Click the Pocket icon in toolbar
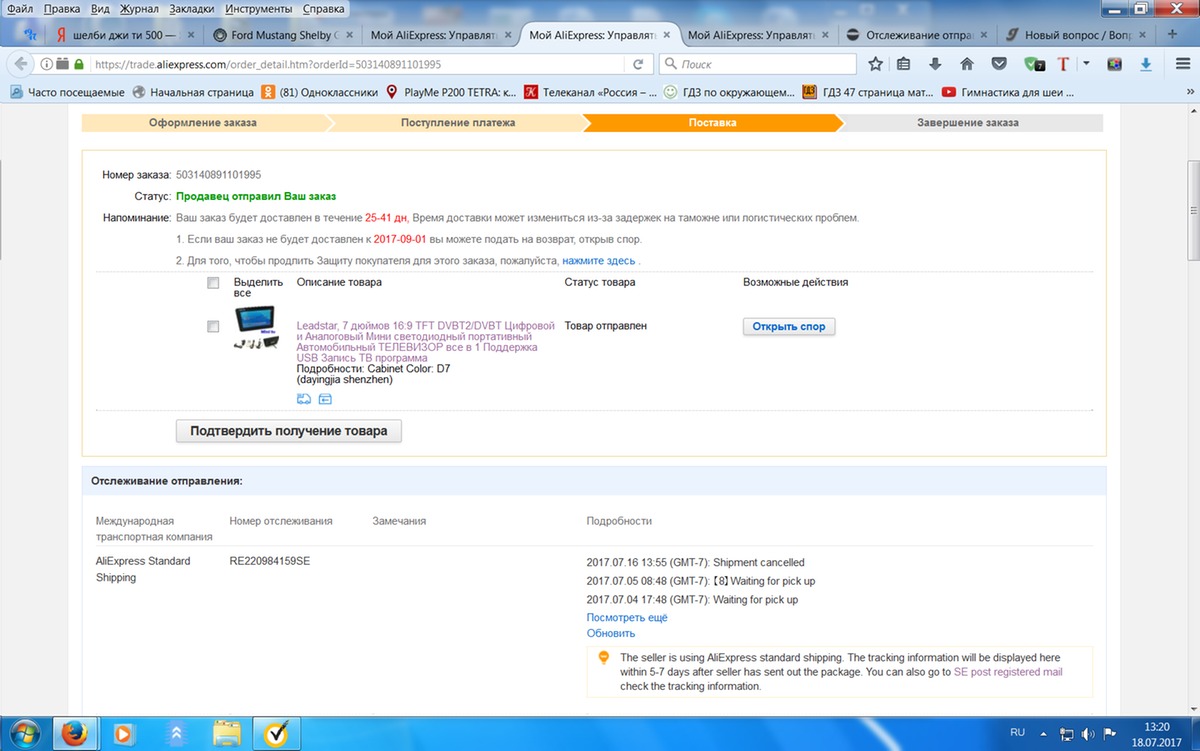Viewport: 1200px width, 751px height. coord(998,64)
